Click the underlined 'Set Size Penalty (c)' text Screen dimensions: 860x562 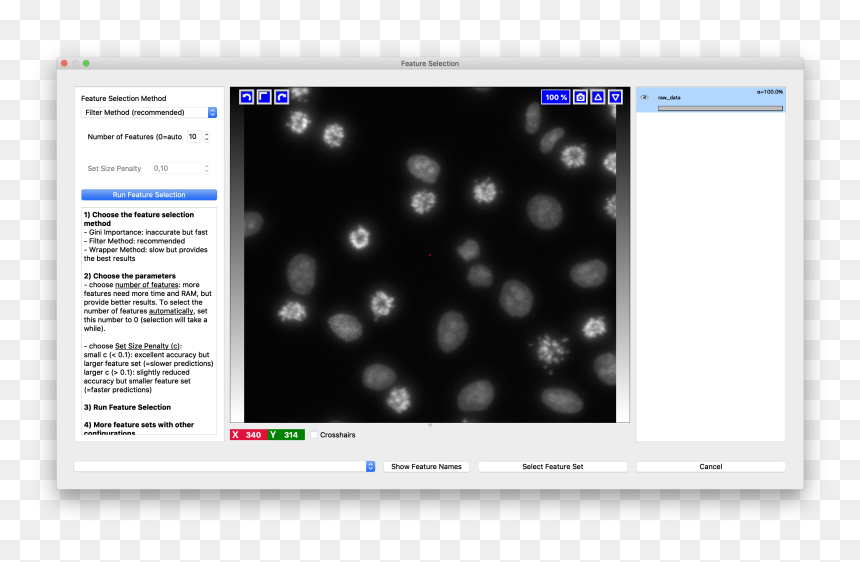(x=147, y=346)
